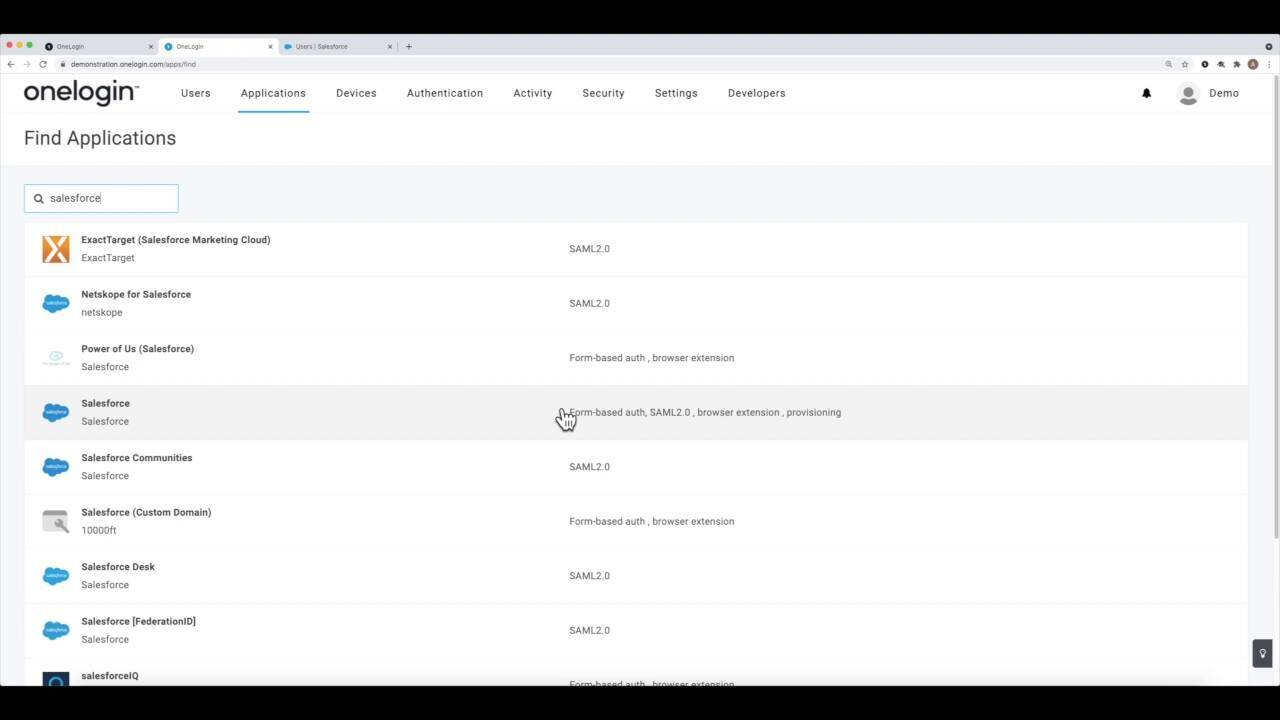
Task: Click the Power of Us app icon
Action: [55, 357]
